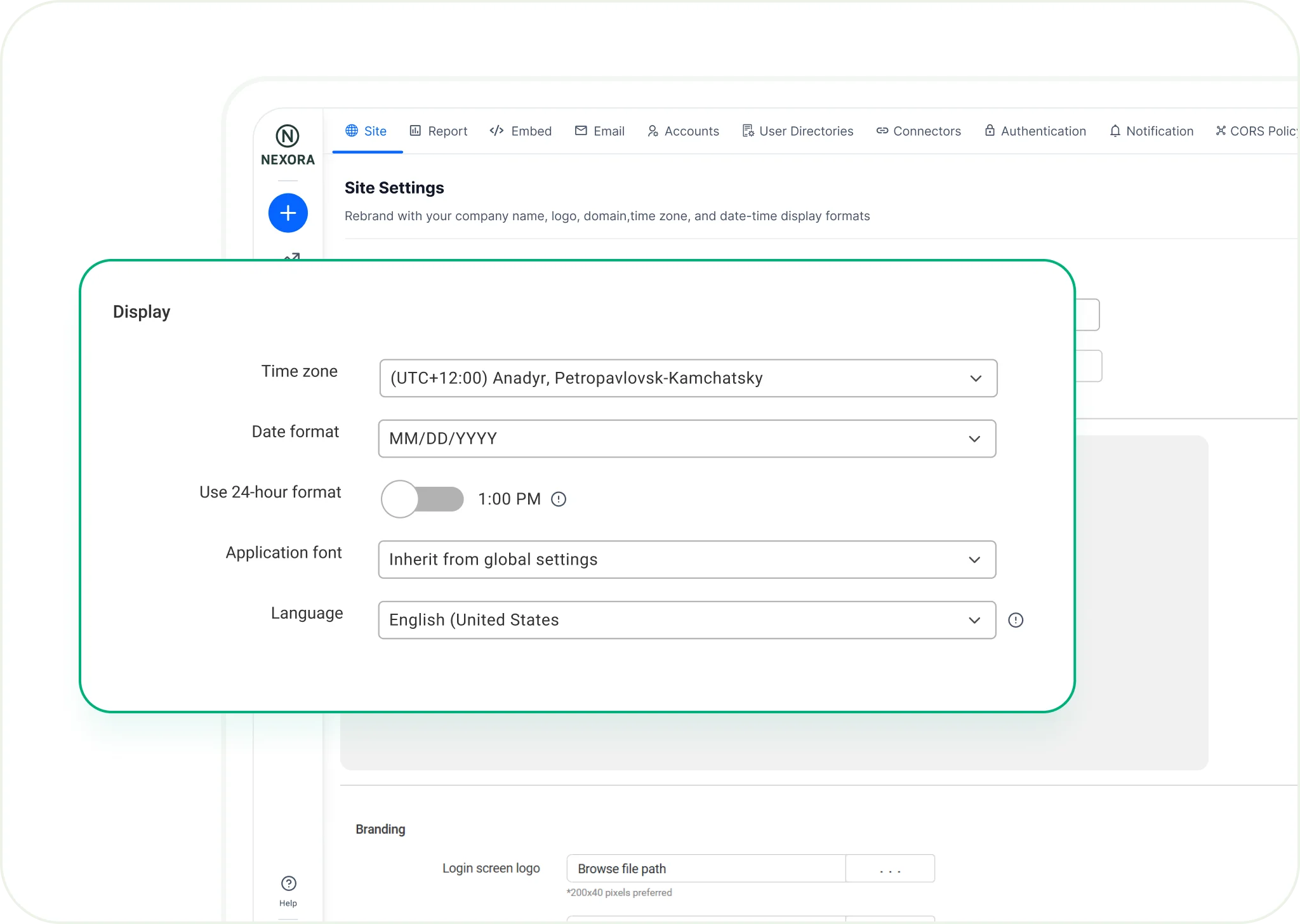Click the CORS Policy scissors icon

coord(1221,131)
